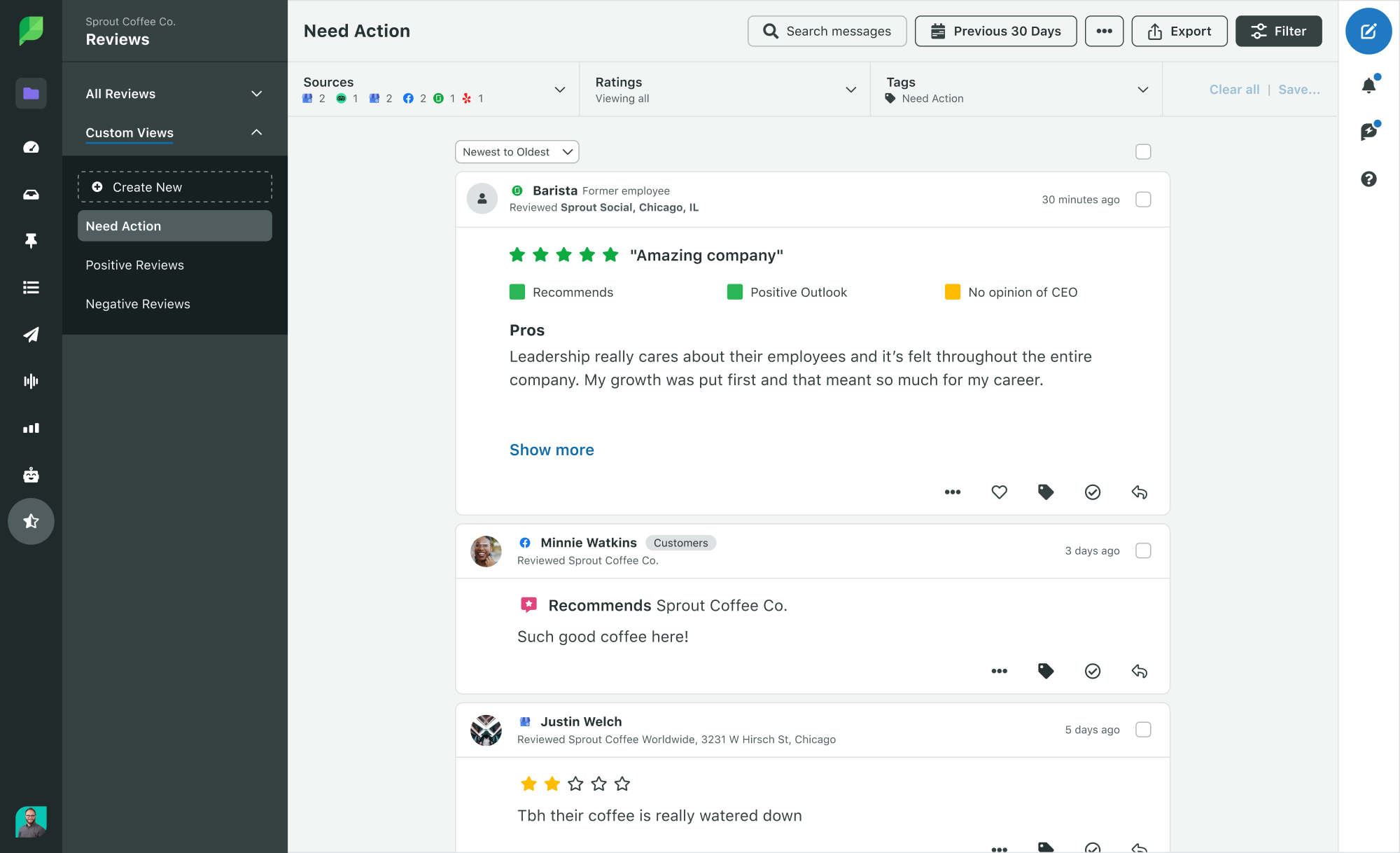Click the tag icon on Minnie Watkins review
The width and height of the screenshot is (1400, 853).
click(x=1045, y=671)
